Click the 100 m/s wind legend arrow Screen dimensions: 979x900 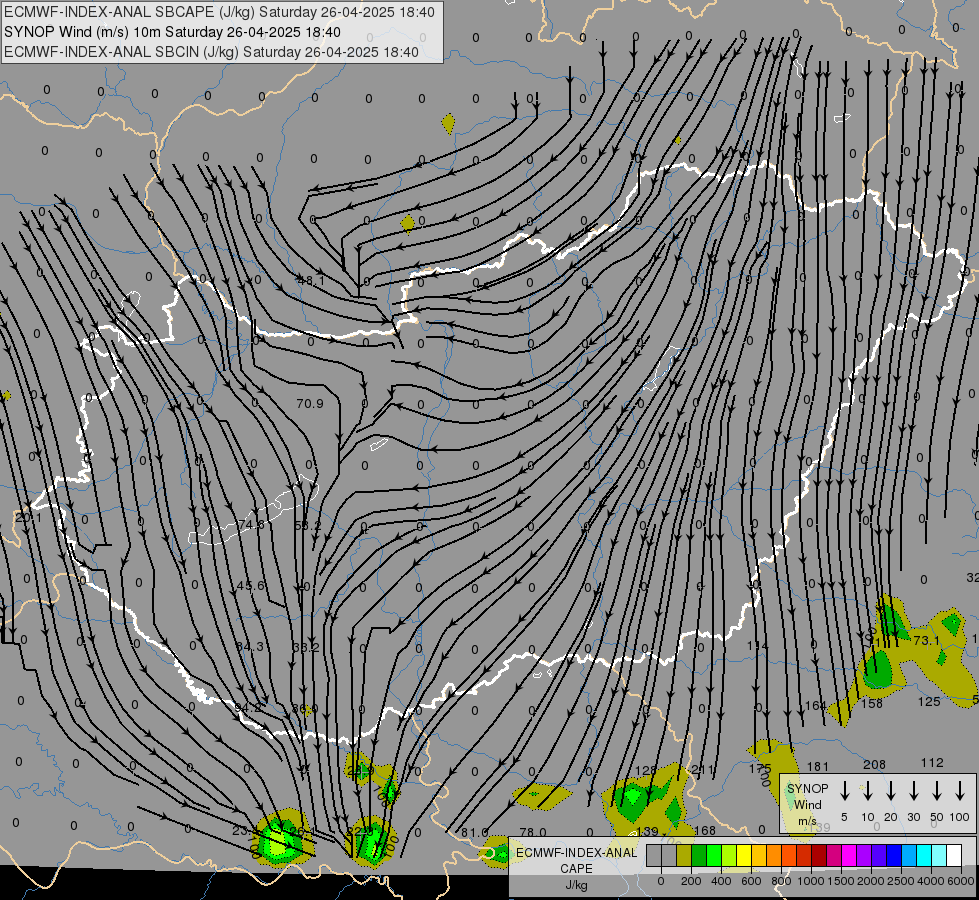click(960, 790)
